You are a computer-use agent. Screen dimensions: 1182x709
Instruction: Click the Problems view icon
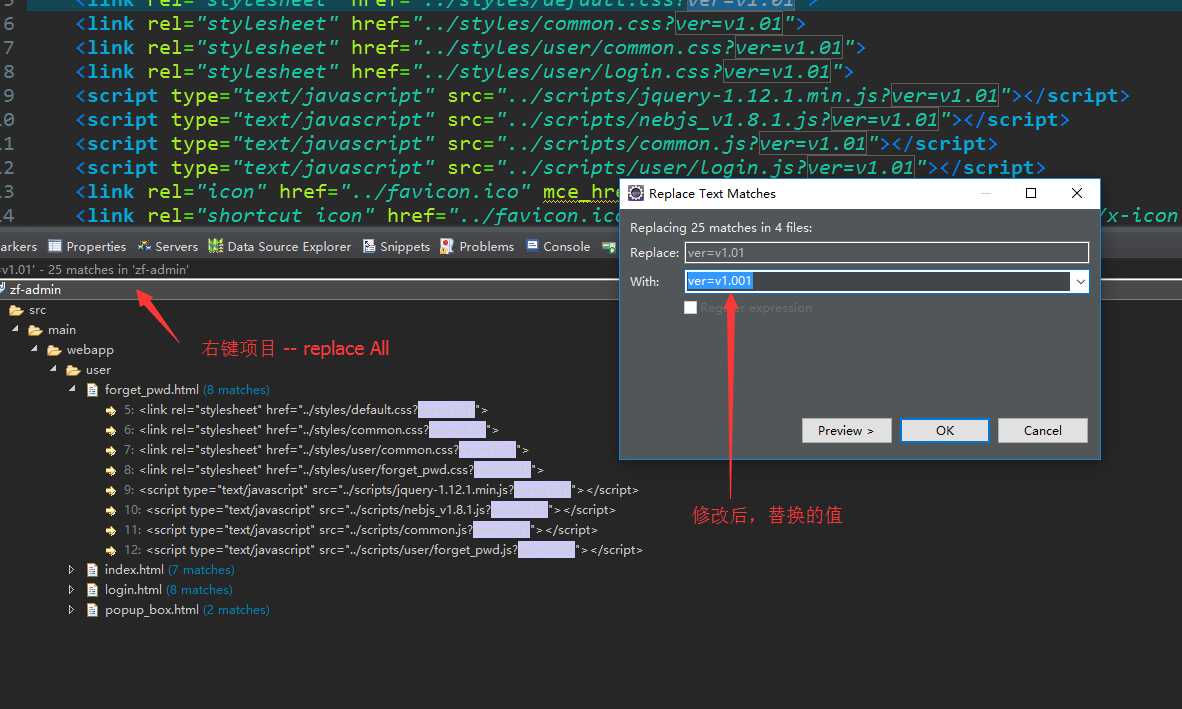[446, 246]
